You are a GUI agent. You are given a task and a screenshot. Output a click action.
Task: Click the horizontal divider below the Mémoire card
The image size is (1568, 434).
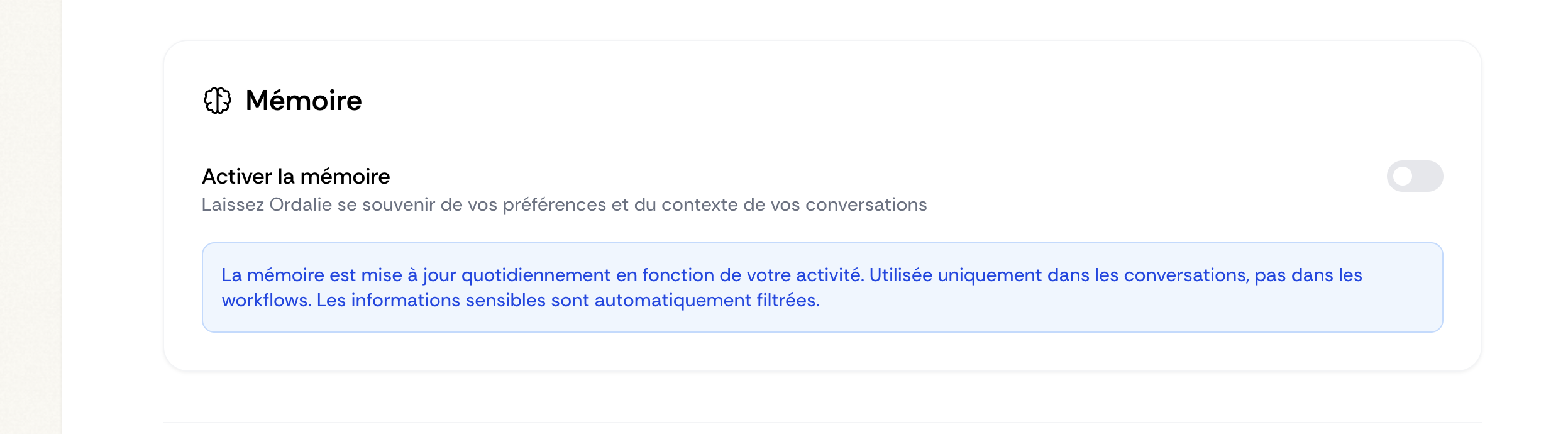pyautogui.click(x=817, y=423)
